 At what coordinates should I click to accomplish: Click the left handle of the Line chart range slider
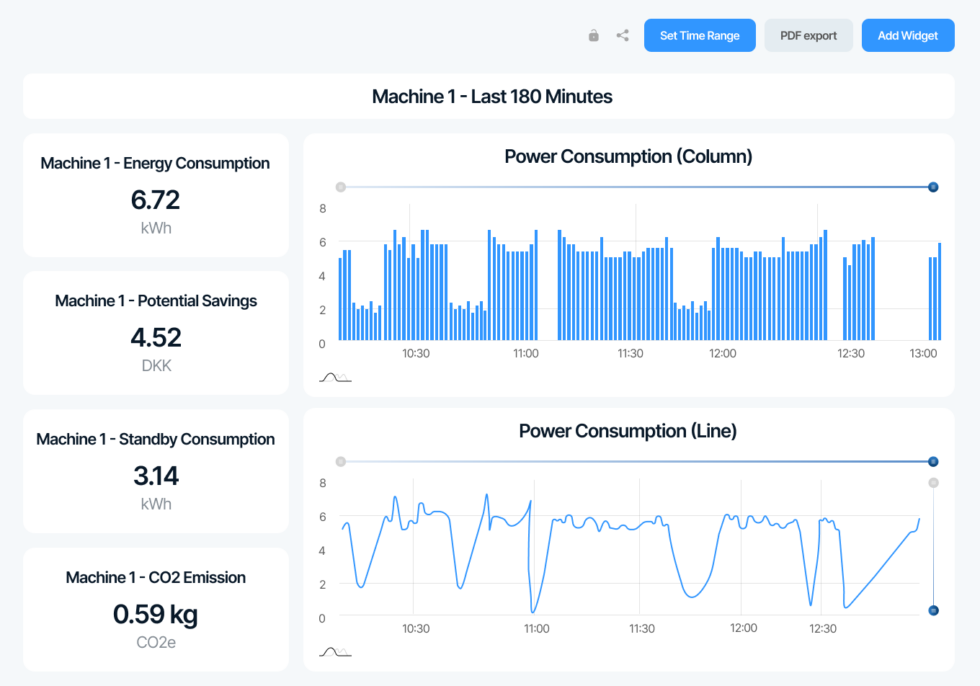pyautogui.click(x=341, y=461)
